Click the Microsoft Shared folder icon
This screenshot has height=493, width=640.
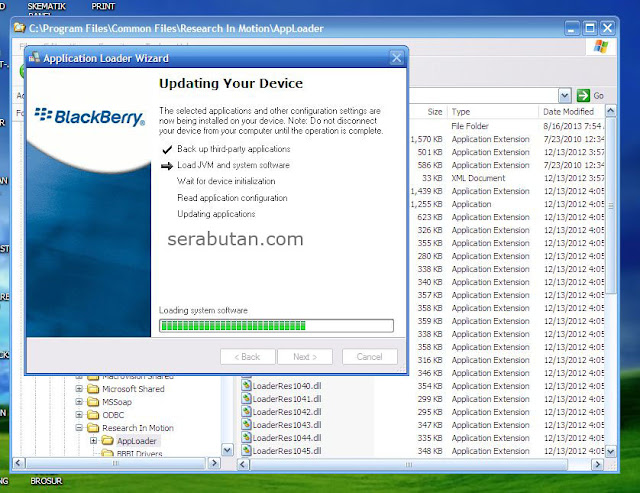tap(93, 389)
